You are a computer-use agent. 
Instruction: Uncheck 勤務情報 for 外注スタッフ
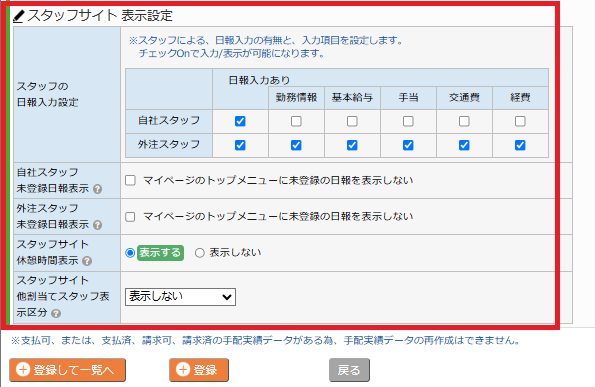coord(296,145)
